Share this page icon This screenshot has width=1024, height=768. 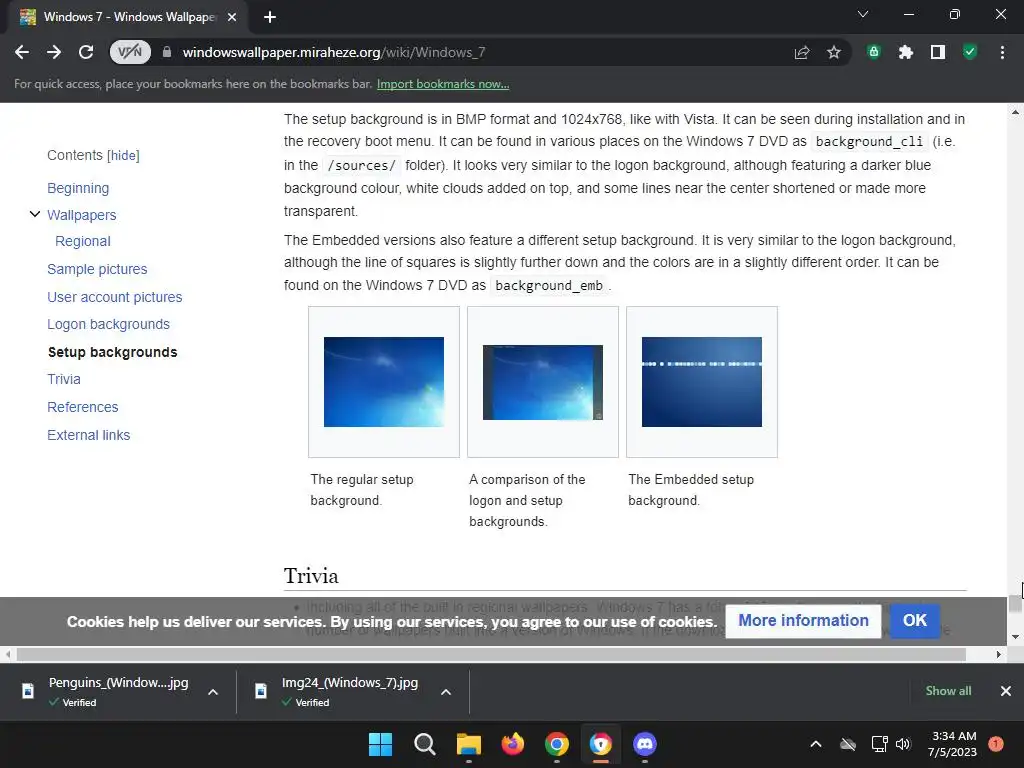802,52
